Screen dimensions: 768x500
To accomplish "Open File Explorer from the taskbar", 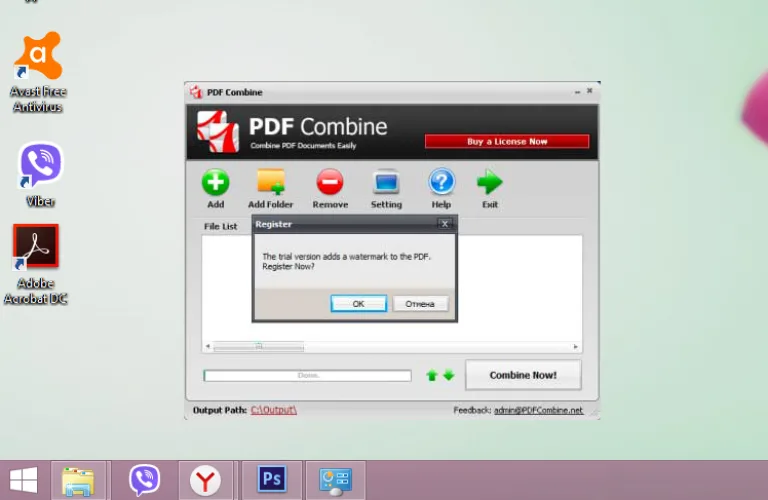I will pyautogui.click(x=78, y=480).
